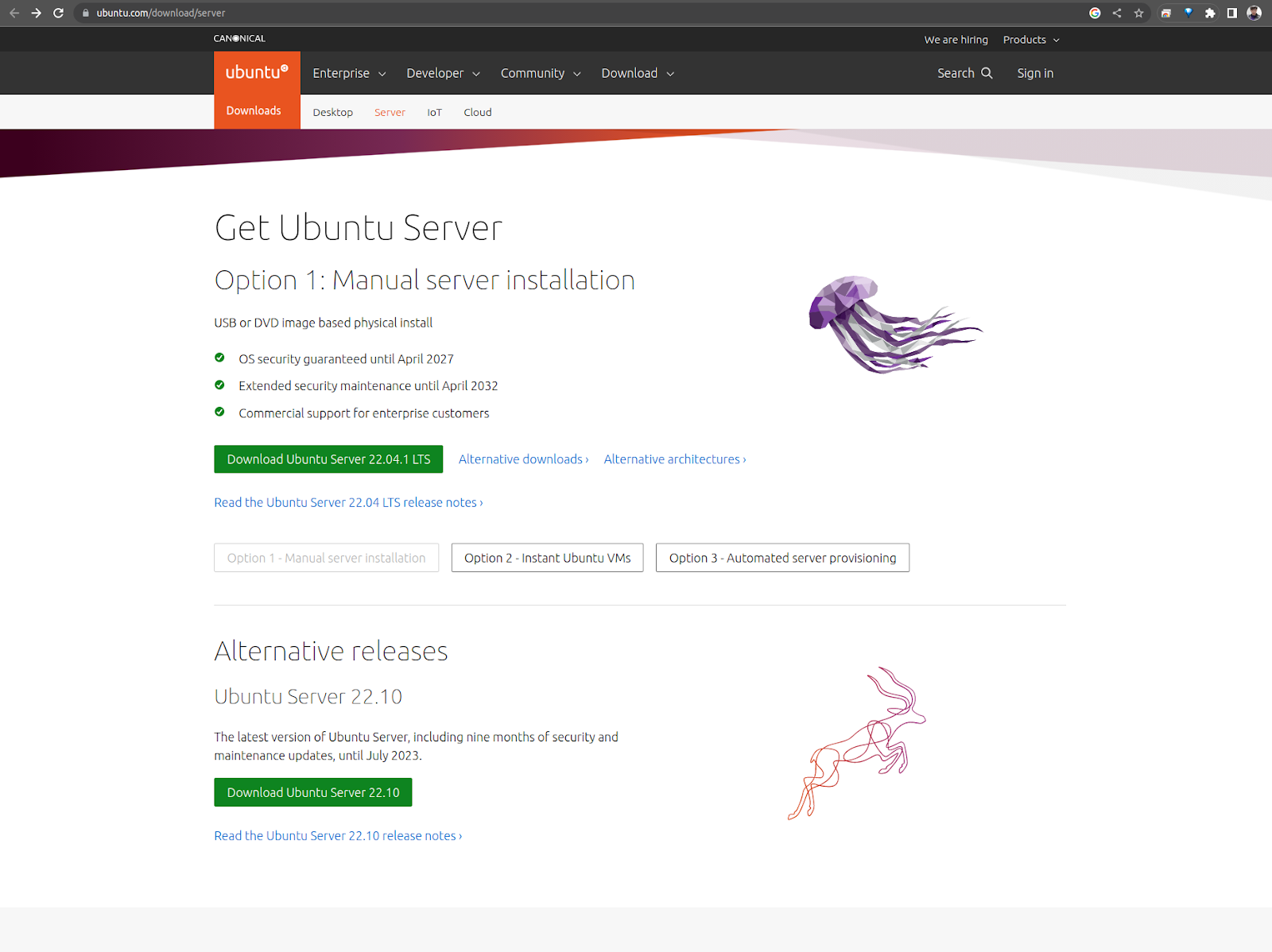1272x952 pixels.
Task: Download Ubuntu Server 22.10
Action: 313,792
